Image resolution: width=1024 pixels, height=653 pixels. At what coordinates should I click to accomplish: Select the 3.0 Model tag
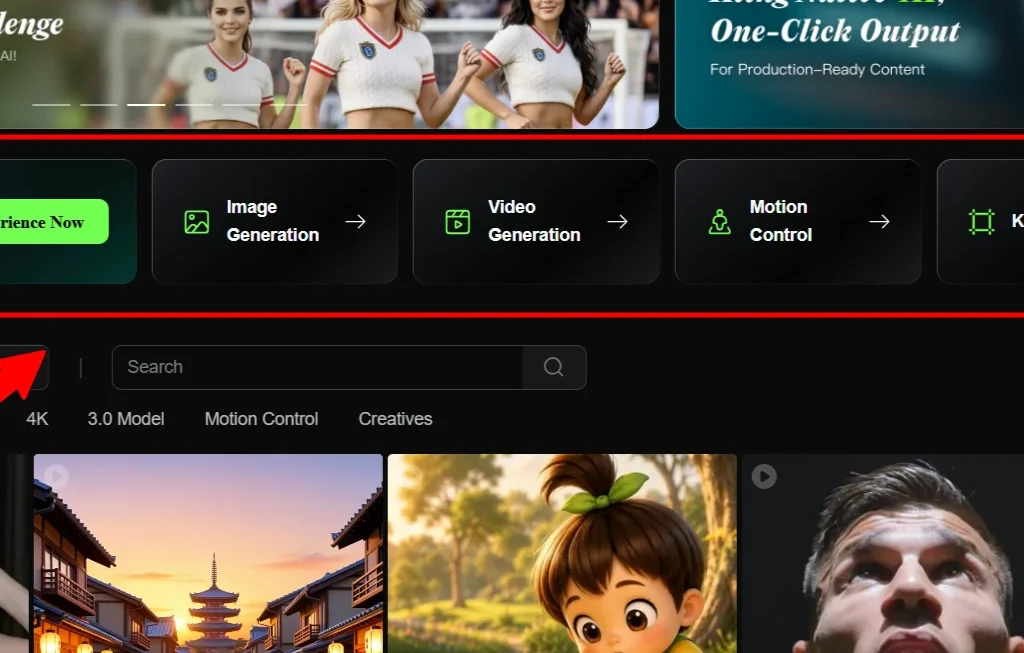tap(126, 419)
